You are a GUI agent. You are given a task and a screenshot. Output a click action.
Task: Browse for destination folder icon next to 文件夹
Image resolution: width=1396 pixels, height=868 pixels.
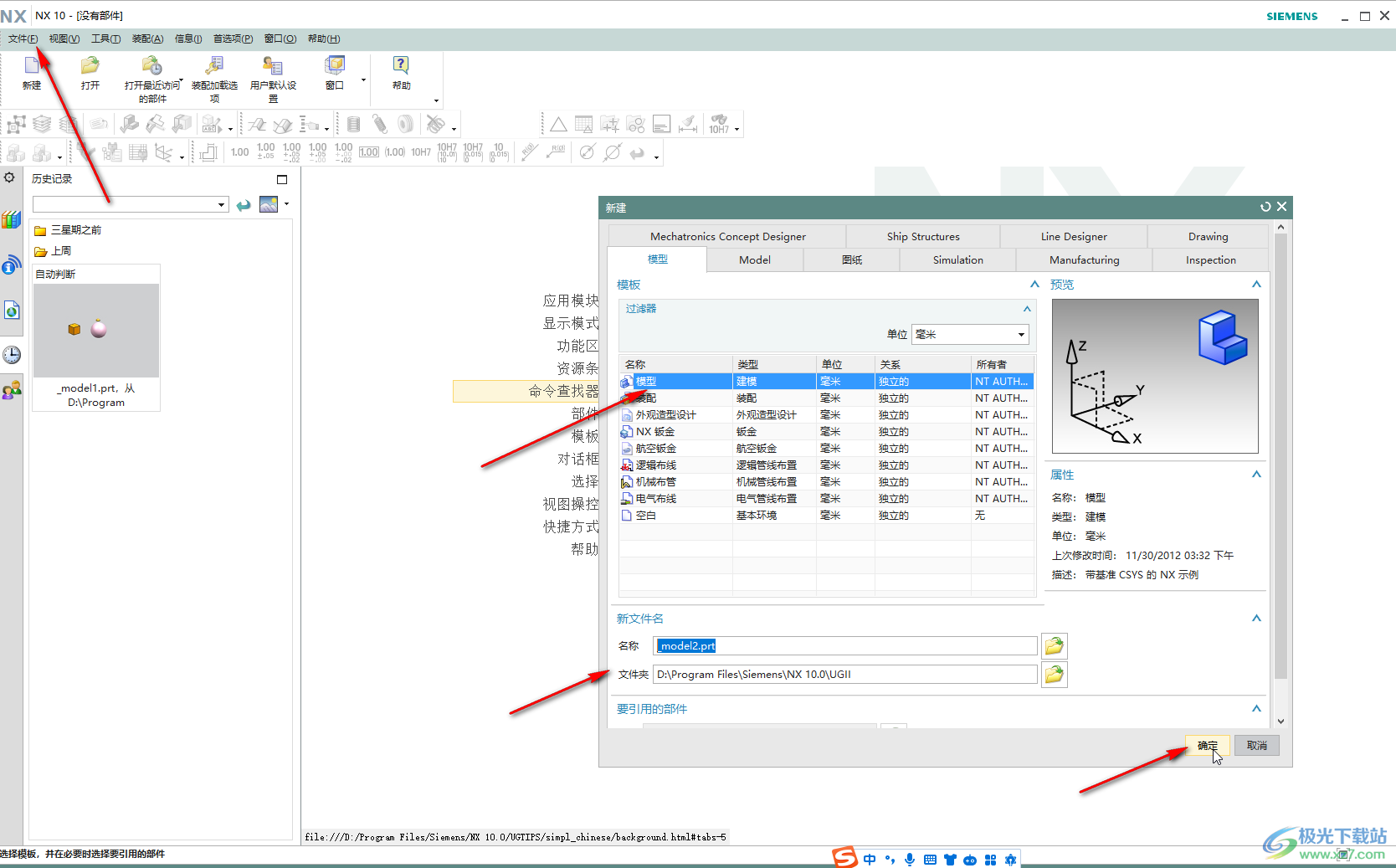(x=1055, y=675)
